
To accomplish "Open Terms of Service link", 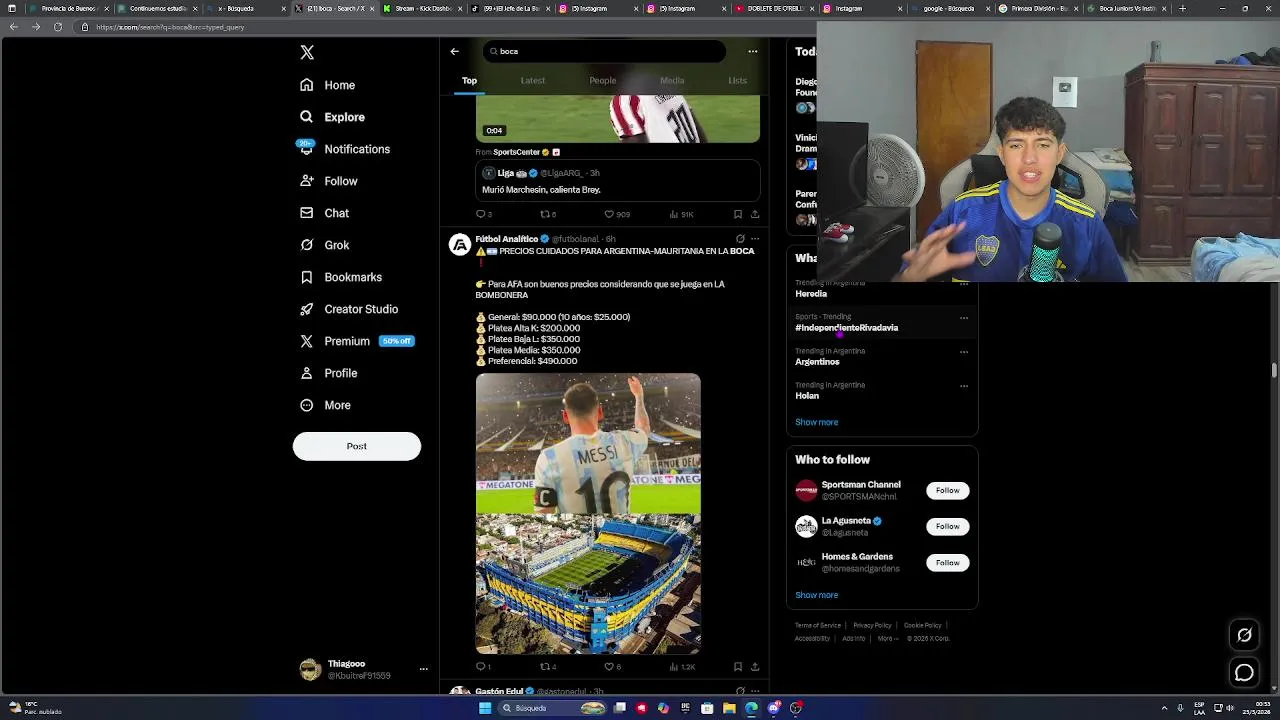I will pos(818,626).
